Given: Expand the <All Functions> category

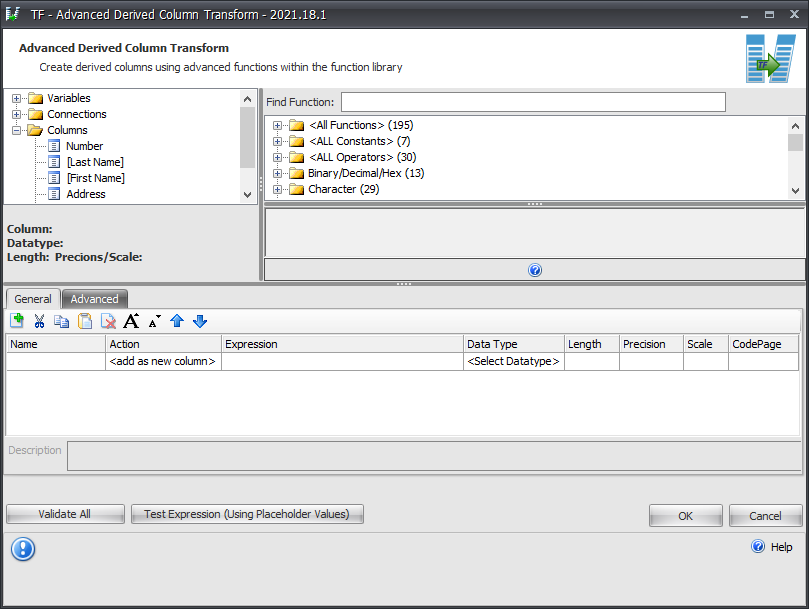Looking at the screenshot, I should (277, 125).
